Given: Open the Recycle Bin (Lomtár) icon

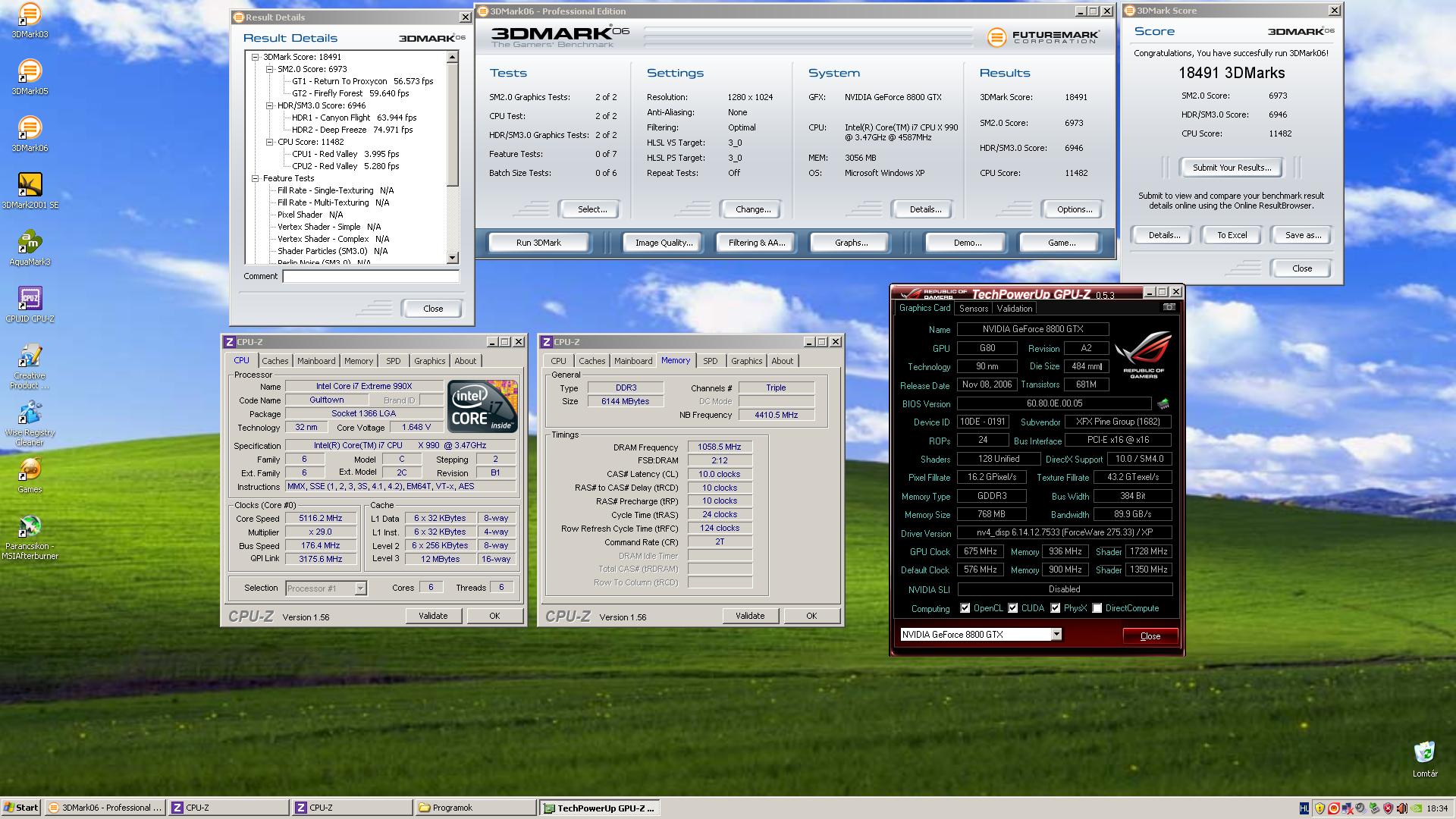Looking at the screenshot, I should coord(1424,753).
